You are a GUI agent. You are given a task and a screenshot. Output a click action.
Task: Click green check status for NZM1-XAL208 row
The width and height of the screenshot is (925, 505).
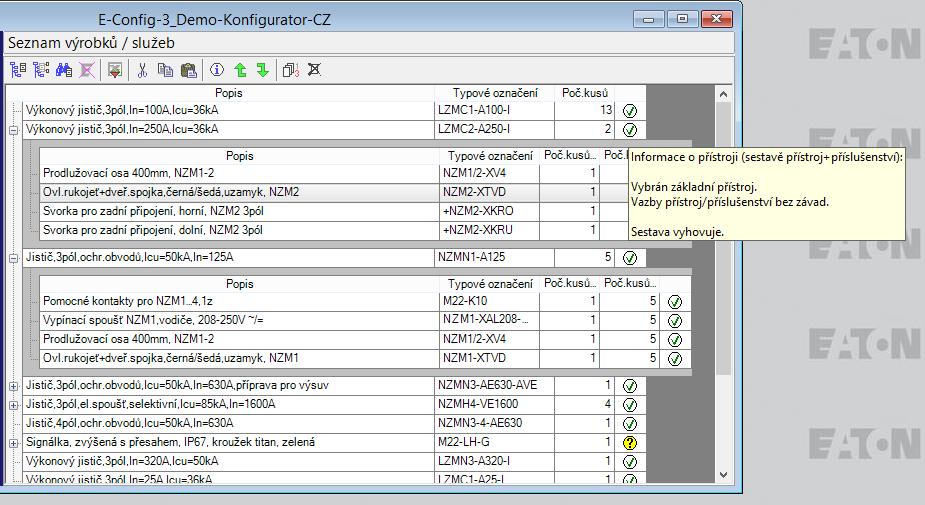point(674,320)
